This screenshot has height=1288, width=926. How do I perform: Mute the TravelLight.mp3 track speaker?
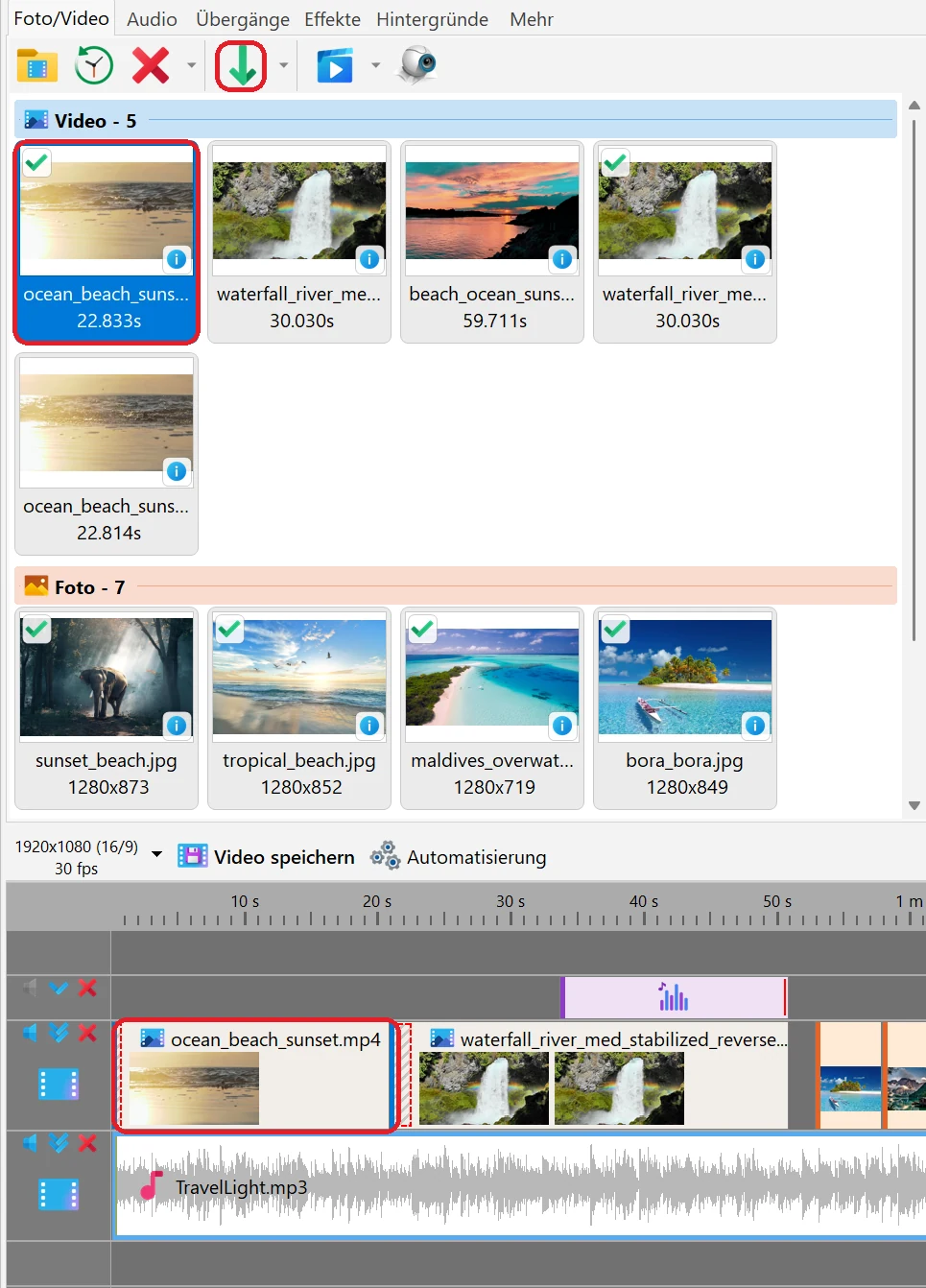point(30,1143)
